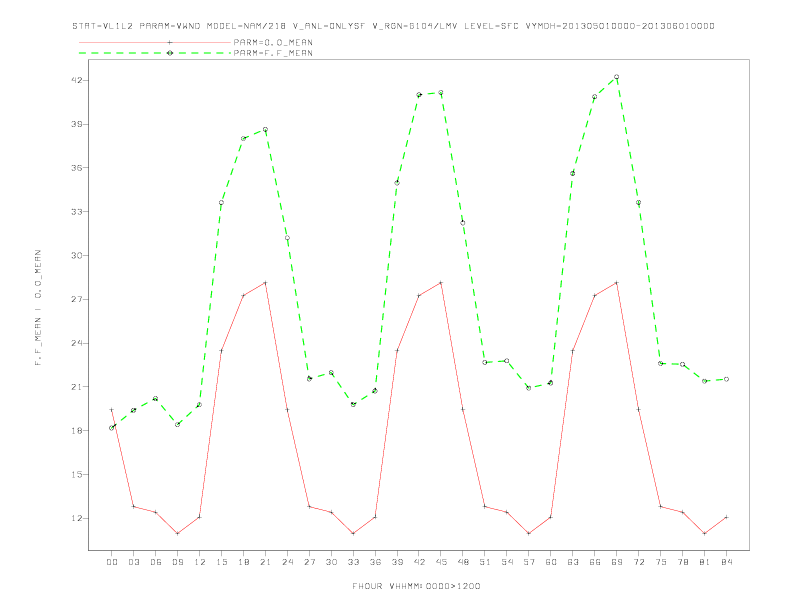This screenshot has width=792, height=612.
Task: Click y-axis tick label 33
Action: tap(76, 212)
